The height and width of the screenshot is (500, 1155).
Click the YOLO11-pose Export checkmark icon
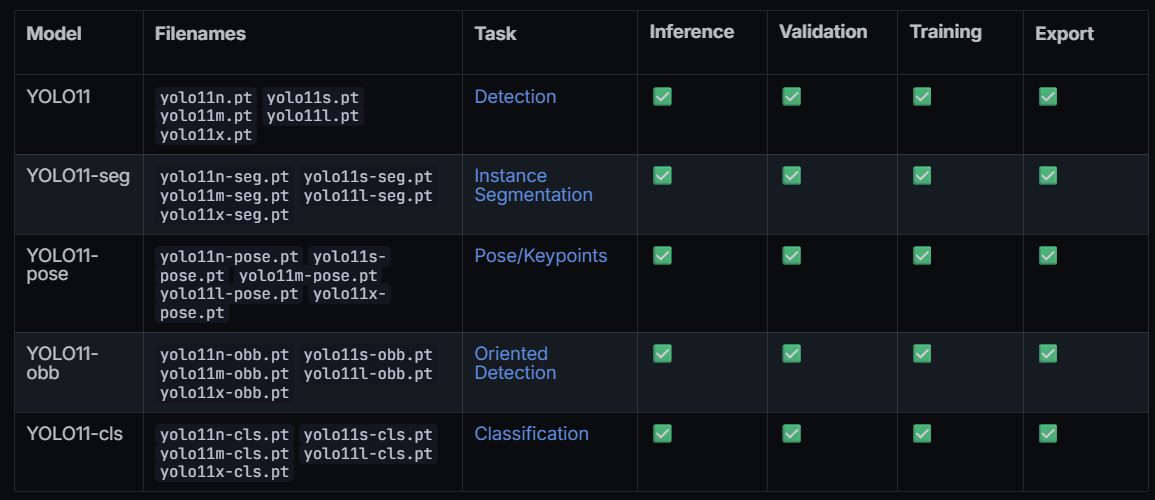click(1048, 255)
